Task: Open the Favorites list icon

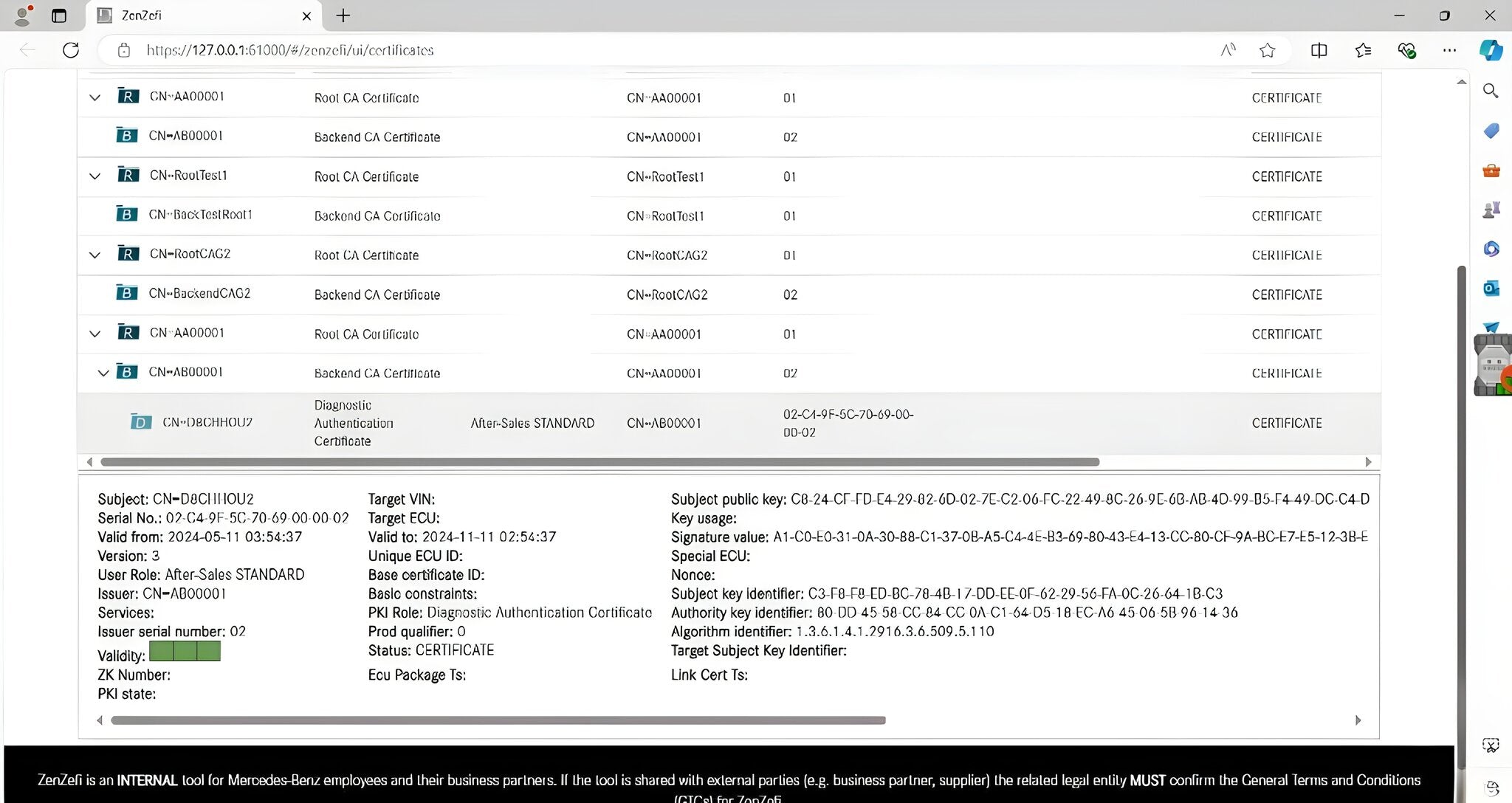Action: point(1363,50)
